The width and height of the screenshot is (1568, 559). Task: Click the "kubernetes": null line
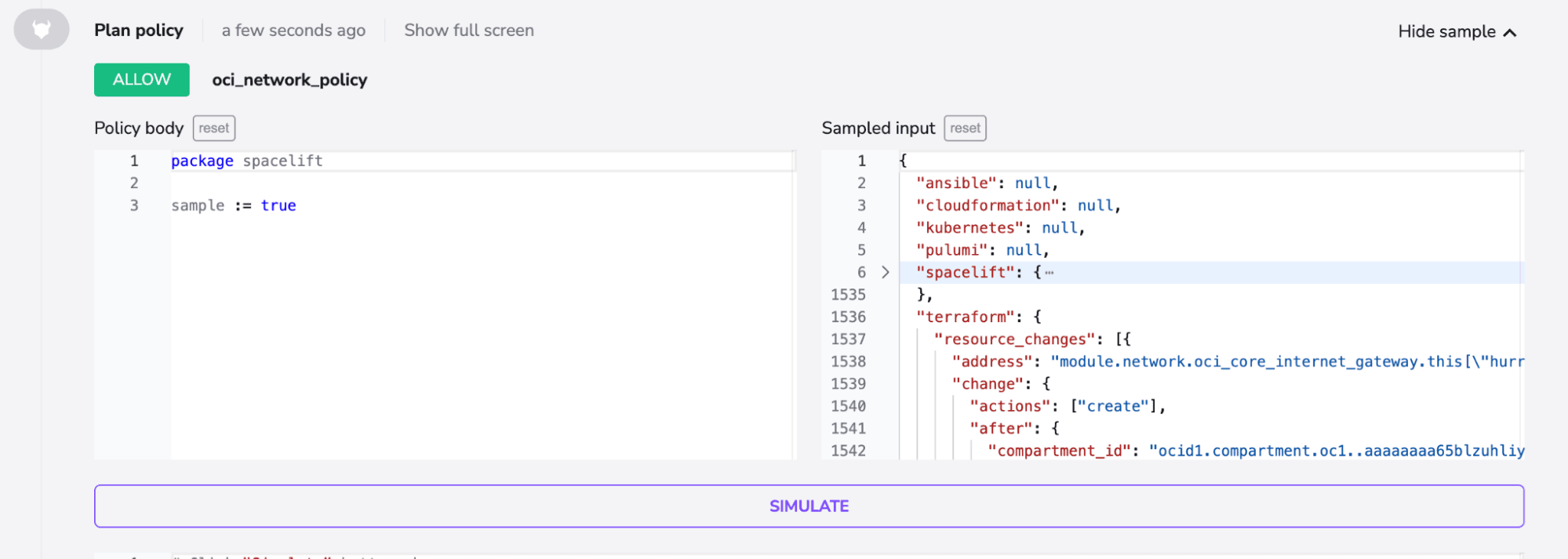point(1000,228)
